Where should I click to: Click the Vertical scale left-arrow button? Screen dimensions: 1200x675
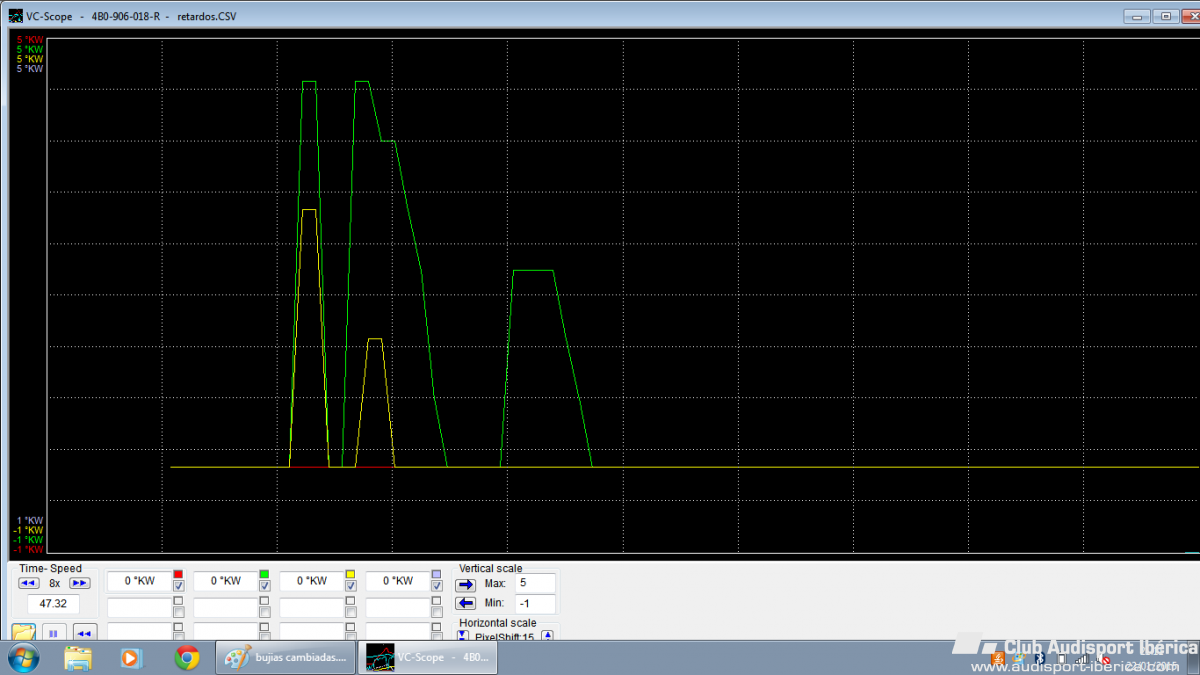[466, 603]
